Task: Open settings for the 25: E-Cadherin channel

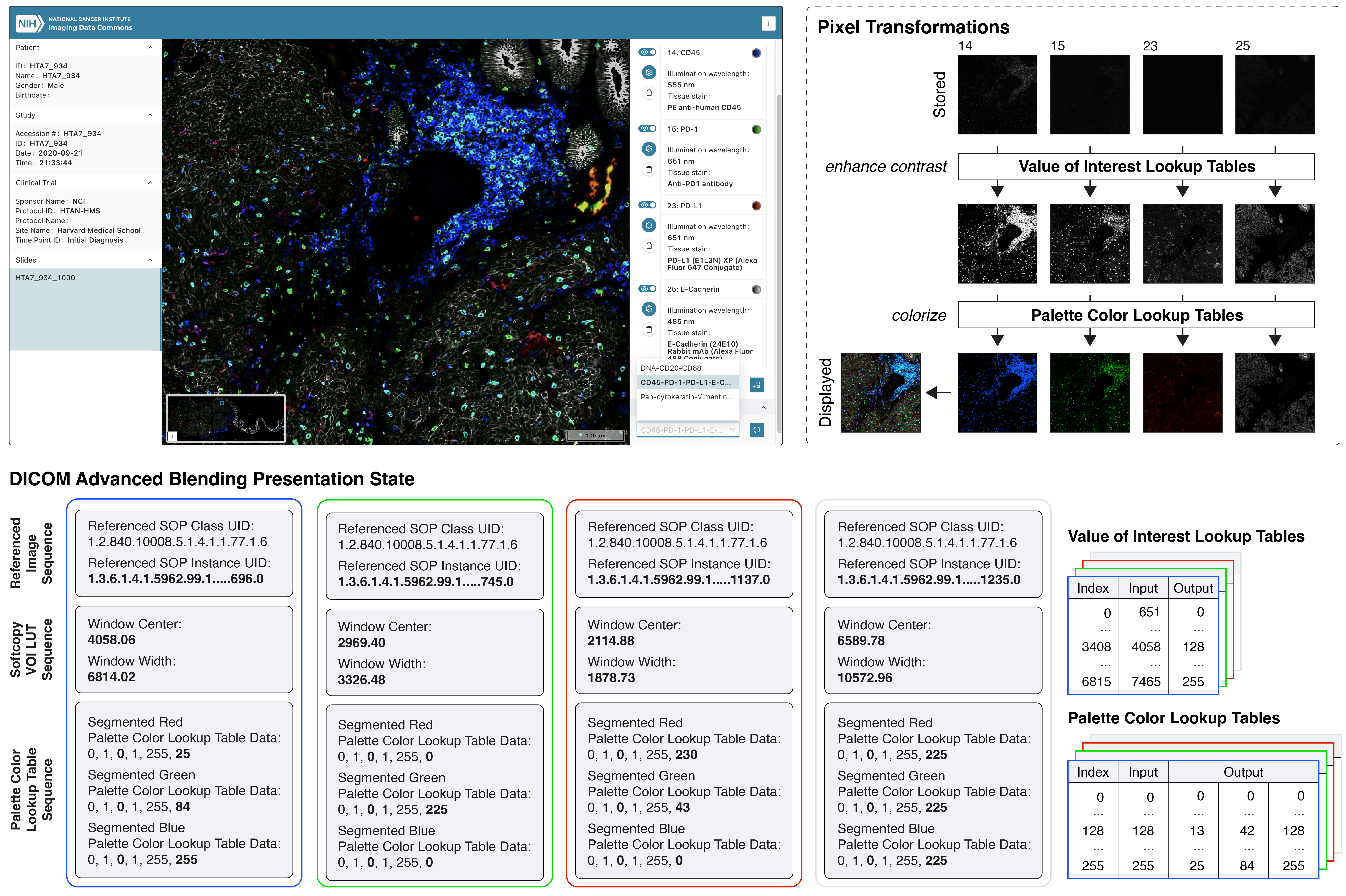Action: tap(649, 309)
